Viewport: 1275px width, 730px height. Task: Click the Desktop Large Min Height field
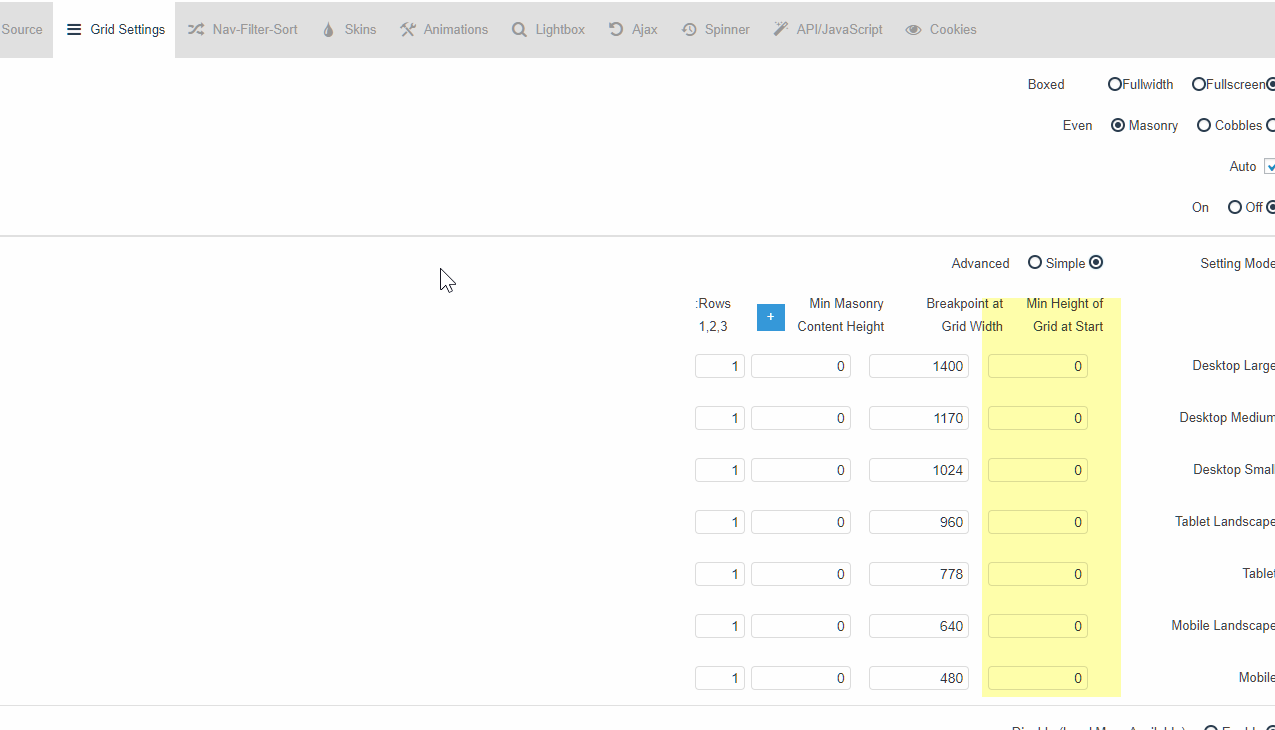tap(1038, 366)
